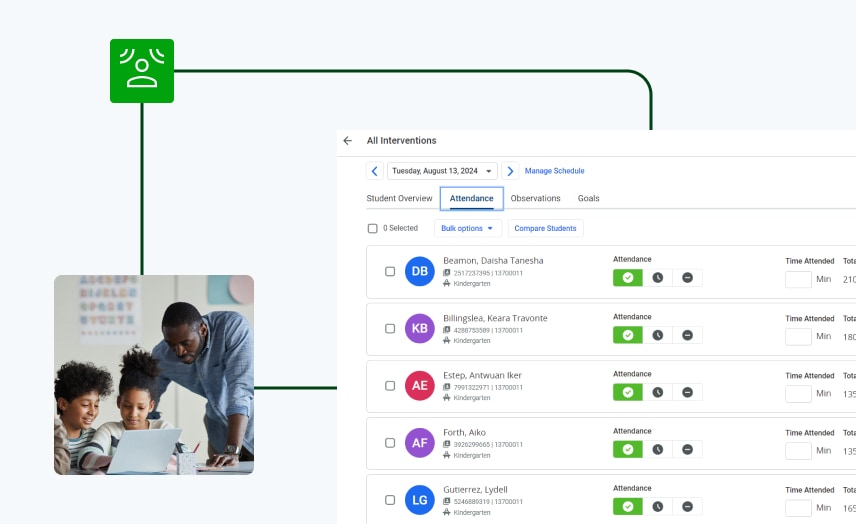Mark Forth present with green checkmark
Image resolution: width=856 pixels, height=524 pixels.
tap(628, 449)
